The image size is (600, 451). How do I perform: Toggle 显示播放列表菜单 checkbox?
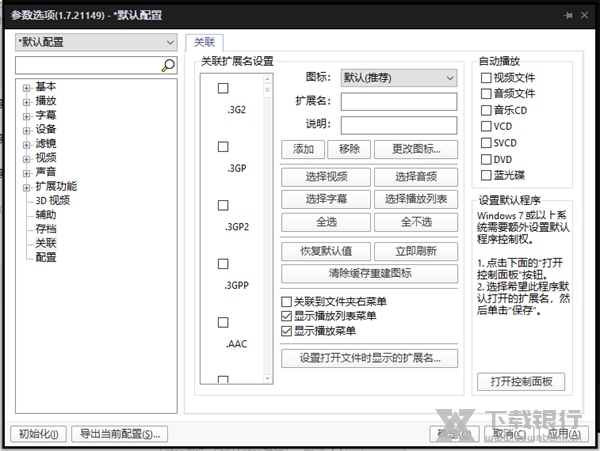coord(287,316)
